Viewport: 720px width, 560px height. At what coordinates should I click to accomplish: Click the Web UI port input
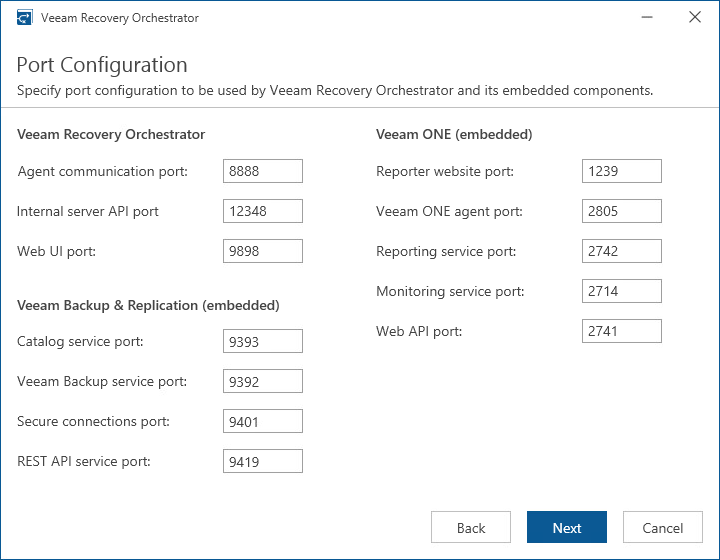point(263,251)
